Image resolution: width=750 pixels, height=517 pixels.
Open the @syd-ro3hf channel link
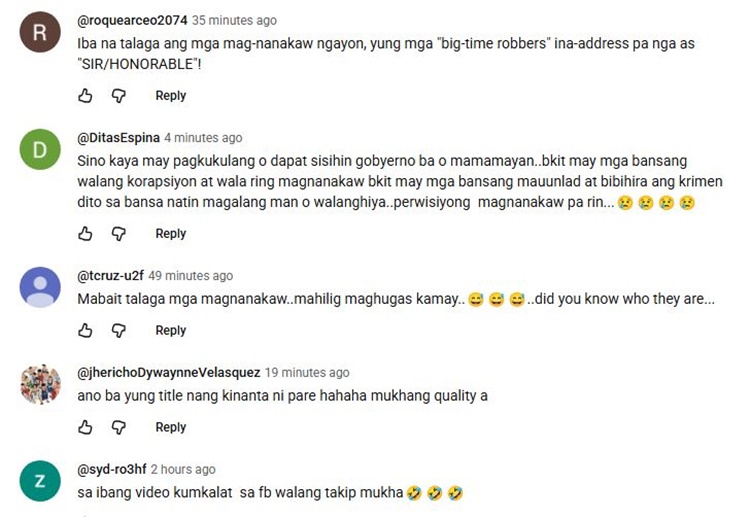tap(112, 470)
